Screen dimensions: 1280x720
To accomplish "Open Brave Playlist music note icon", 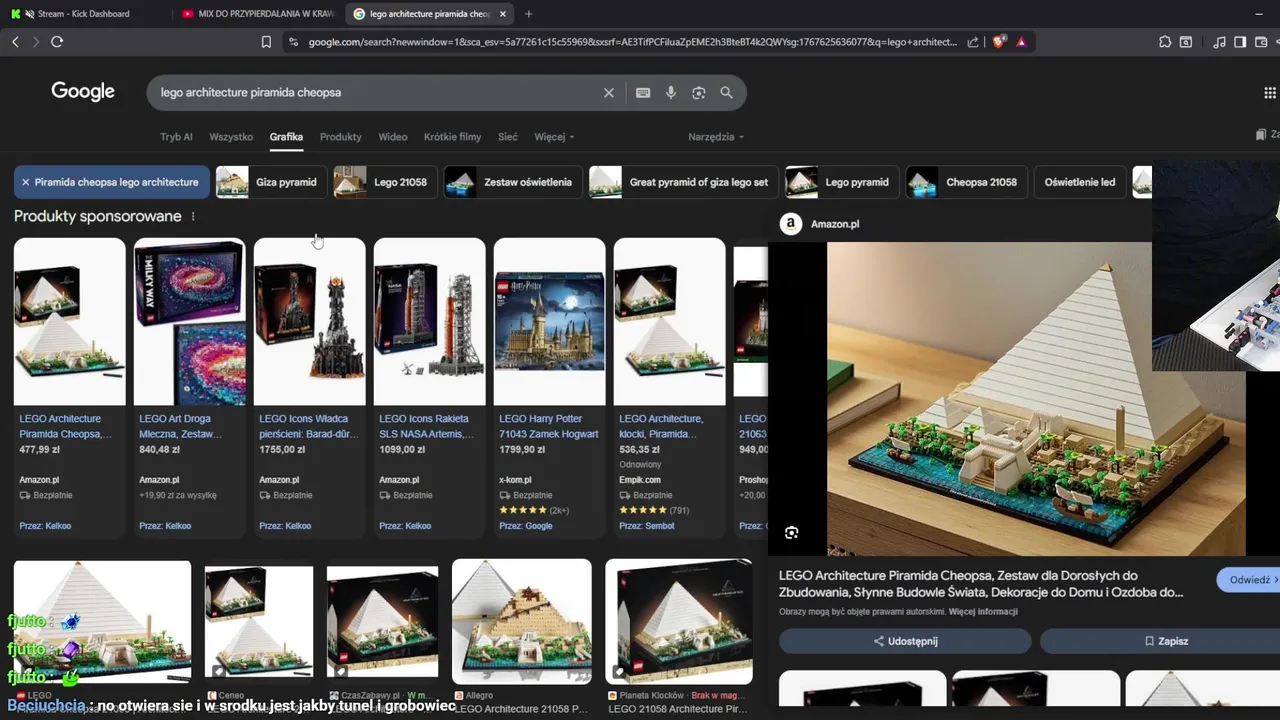I will [x=1219, y=42].
